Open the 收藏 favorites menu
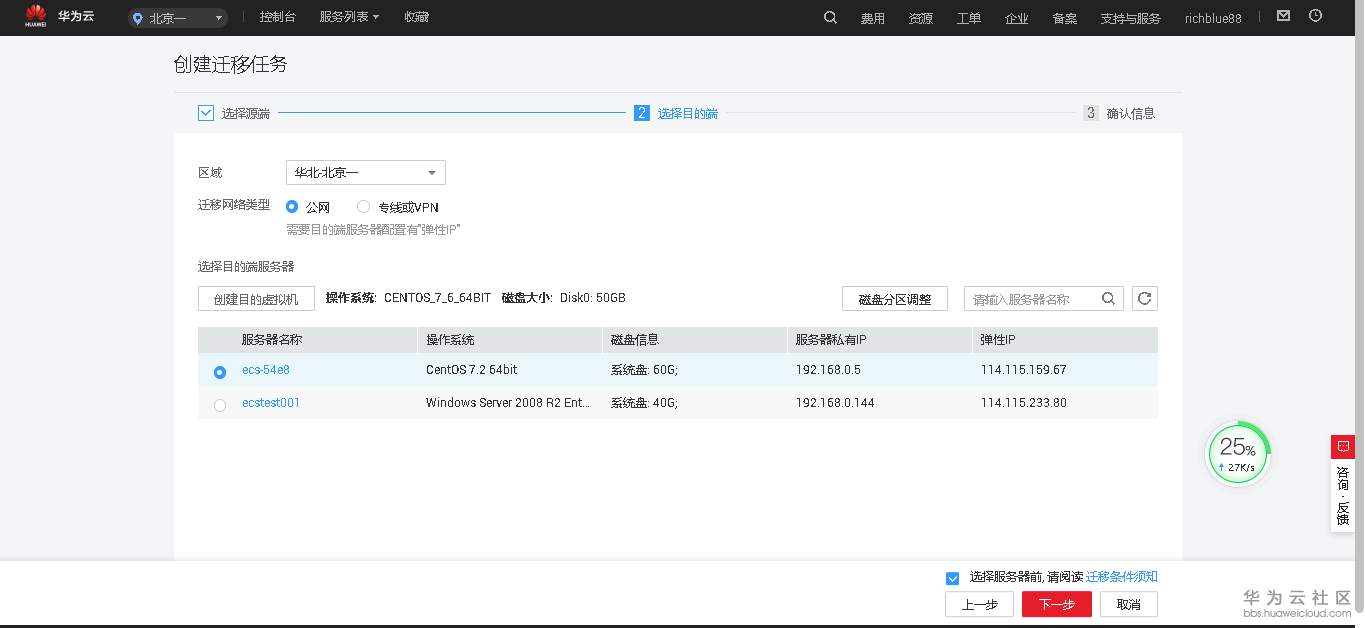 (417, 17)
